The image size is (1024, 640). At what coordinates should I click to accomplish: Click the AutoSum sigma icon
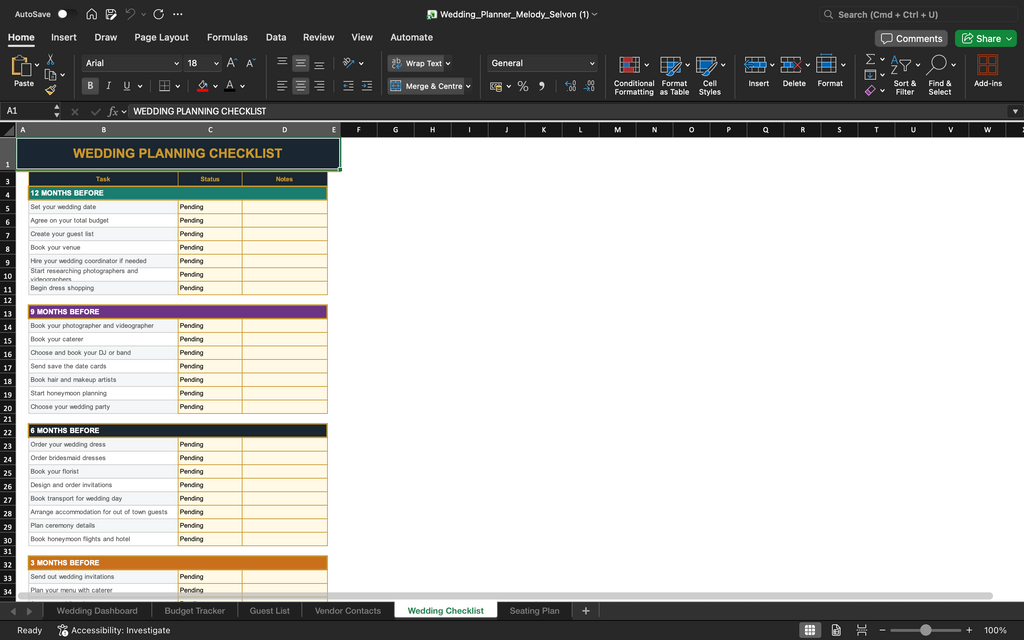point(870,59)
